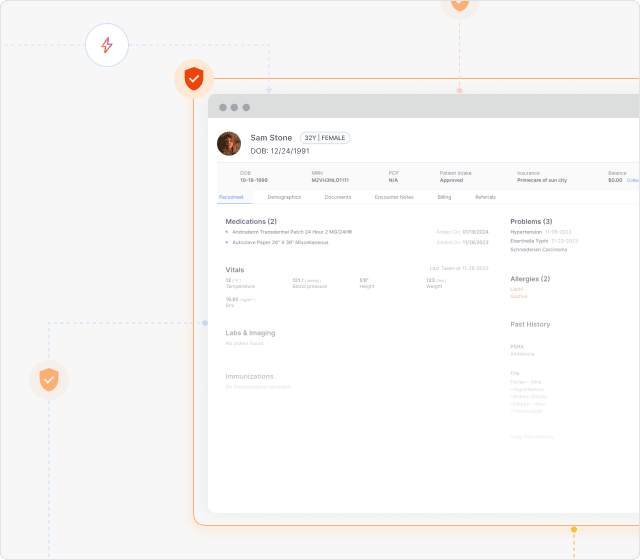Click Sam Stone's profile photo
Viewport: 640px width, 560px height.
229,143
